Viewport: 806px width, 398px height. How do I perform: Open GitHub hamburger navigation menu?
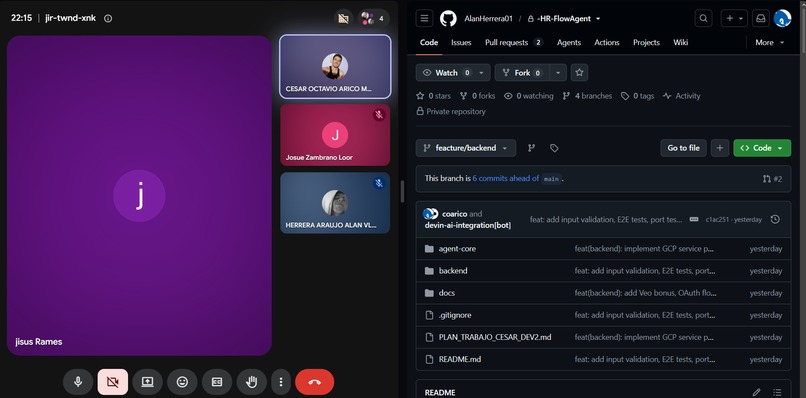[x=424, y=19]
